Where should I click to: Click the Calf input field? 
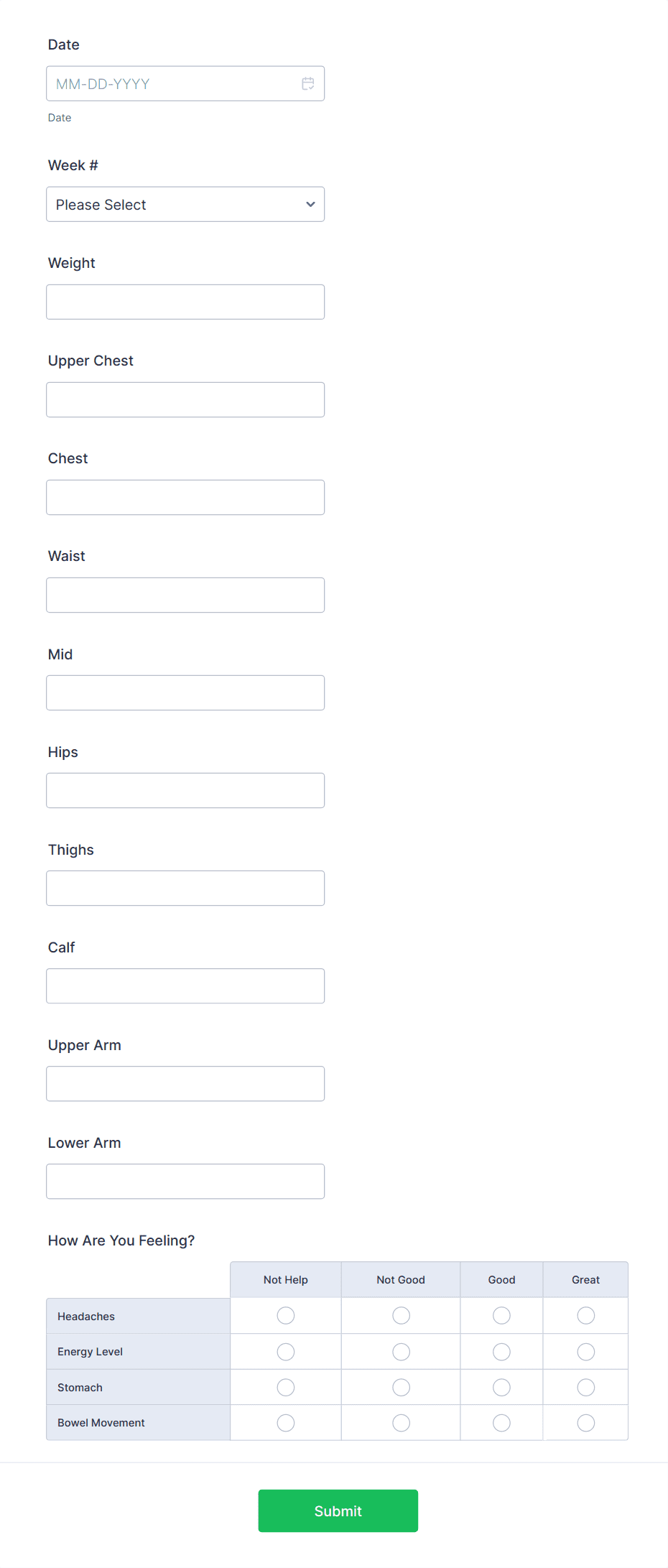point(185,985)
